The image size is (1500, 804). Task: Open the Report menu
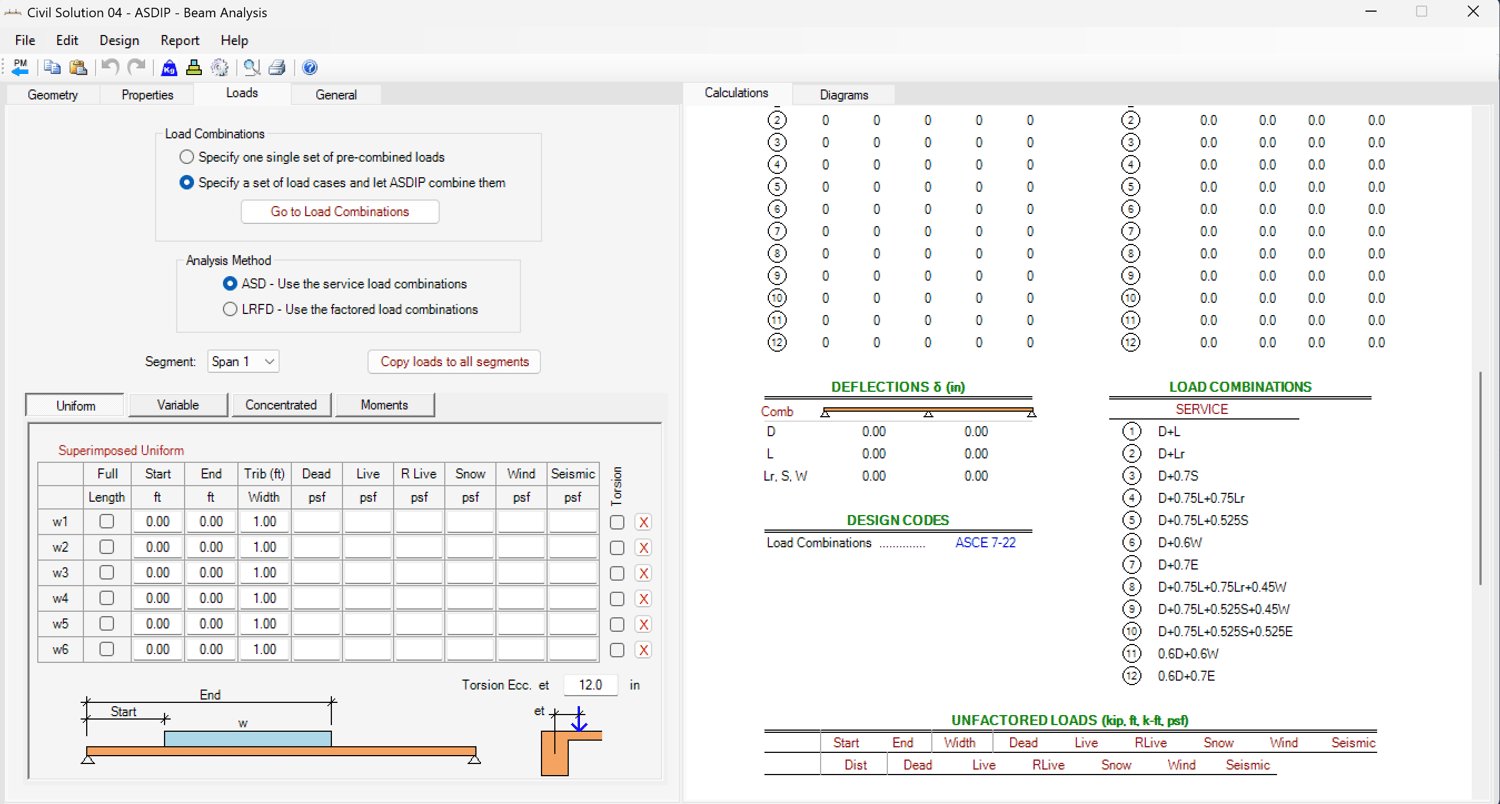pos(180,40)
